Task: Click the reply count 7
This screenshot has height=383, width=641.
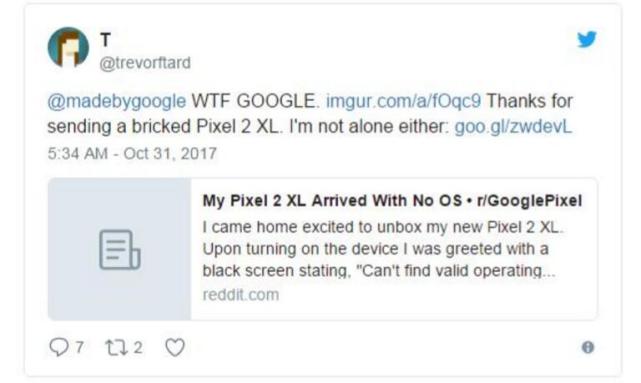Action: (x=80, y=347)
